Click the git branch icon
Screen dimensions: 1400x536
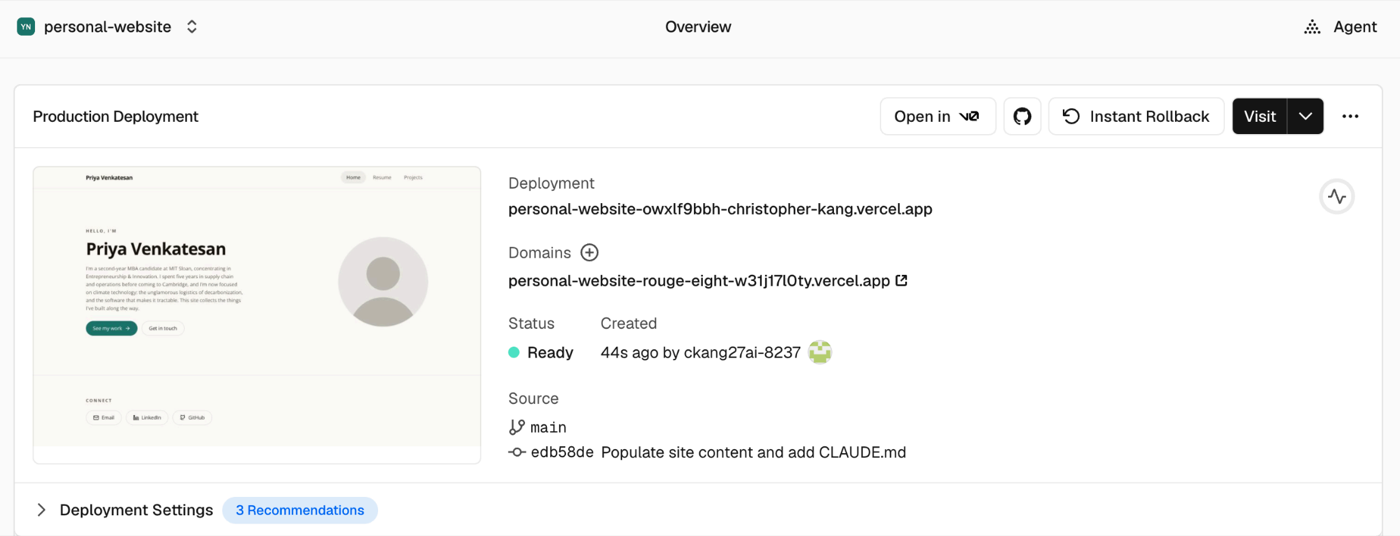pos(517,427)
